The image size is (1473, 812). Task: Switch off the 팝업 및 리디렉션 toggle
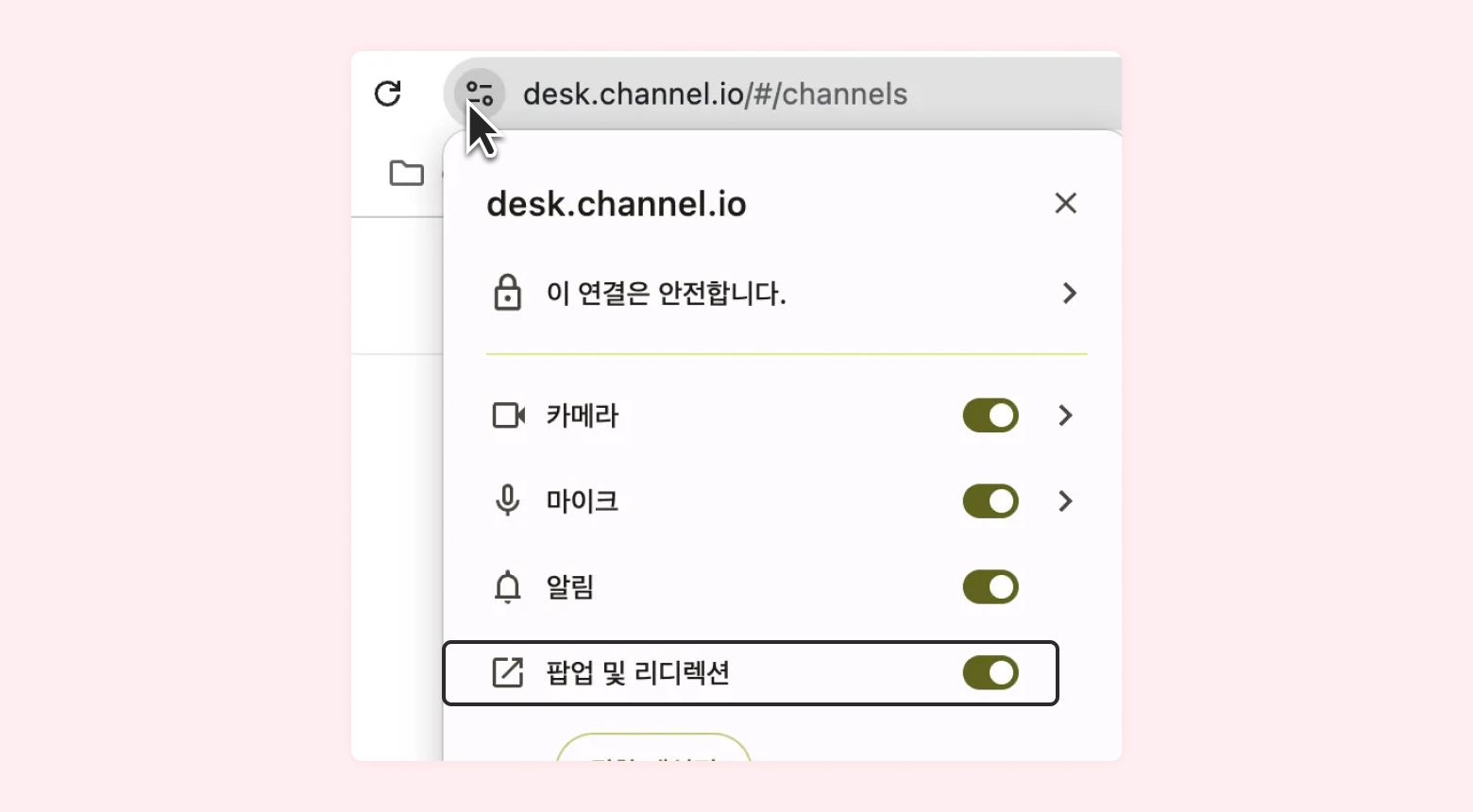point(990,673)
